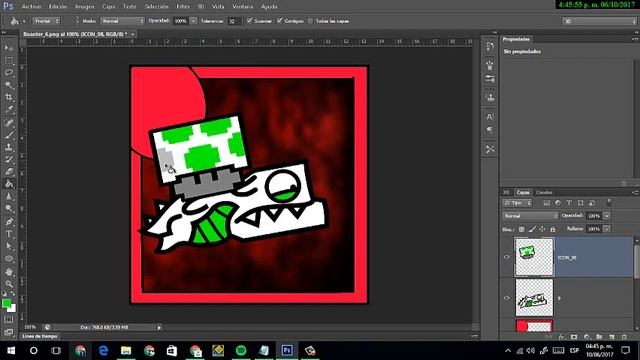Open the Imagen menu
Image resolution: width=640 pixels, height=360 pixels.
(84, 7)
